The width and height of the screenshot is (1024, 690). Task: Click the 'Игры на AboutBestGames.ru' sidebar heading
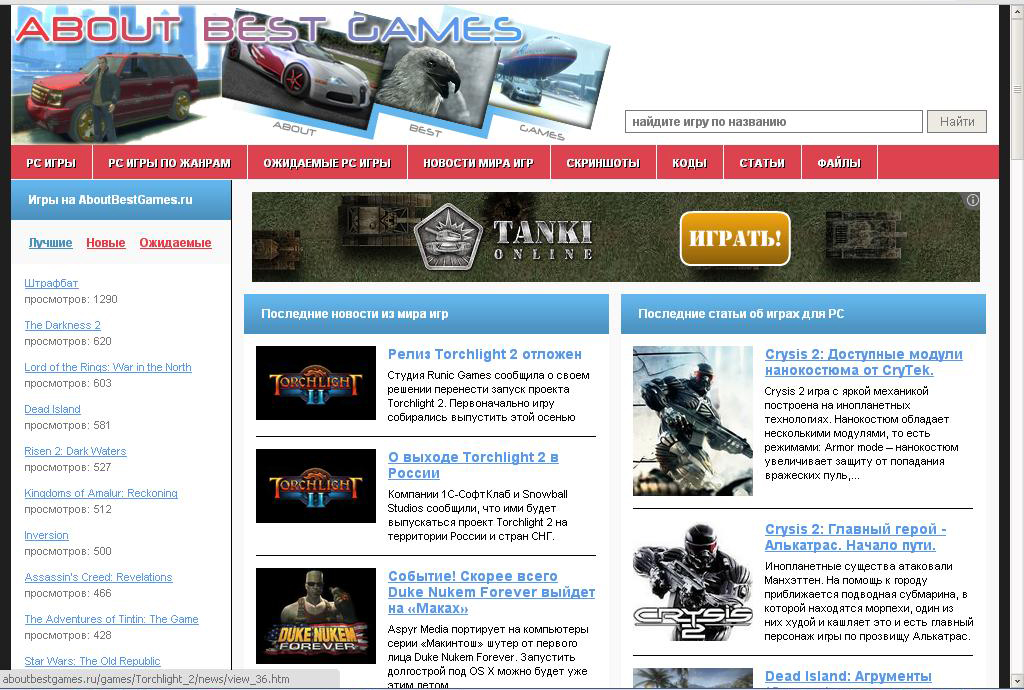110,200
